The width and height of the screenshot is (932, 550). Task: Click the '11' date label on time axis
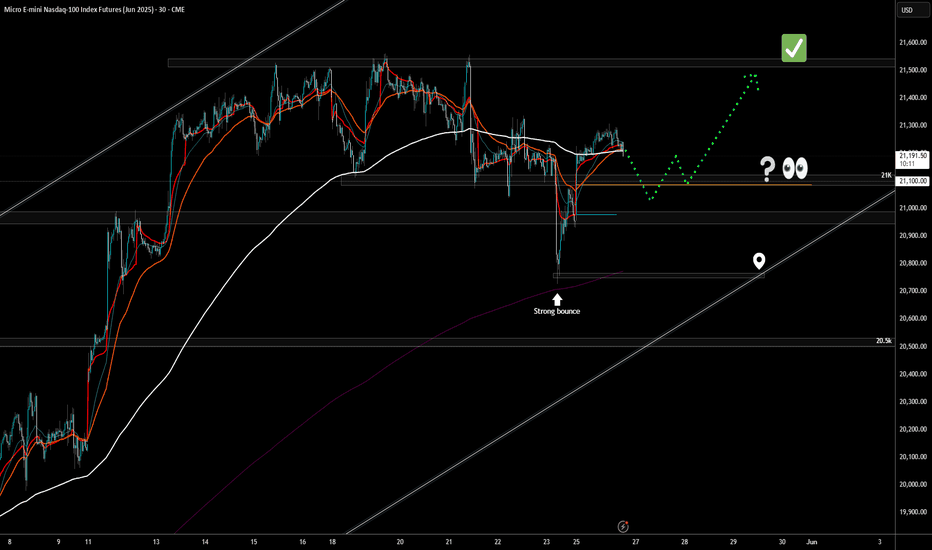tap(88, 542)
